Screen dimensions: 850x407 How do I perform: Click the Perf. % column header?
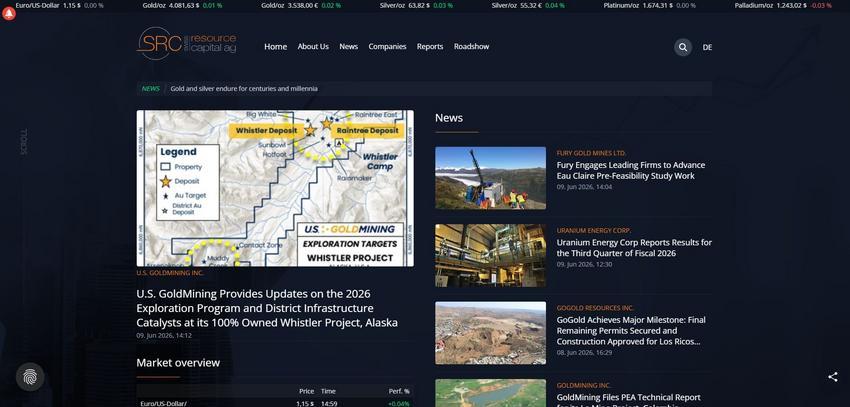point(399,391)
